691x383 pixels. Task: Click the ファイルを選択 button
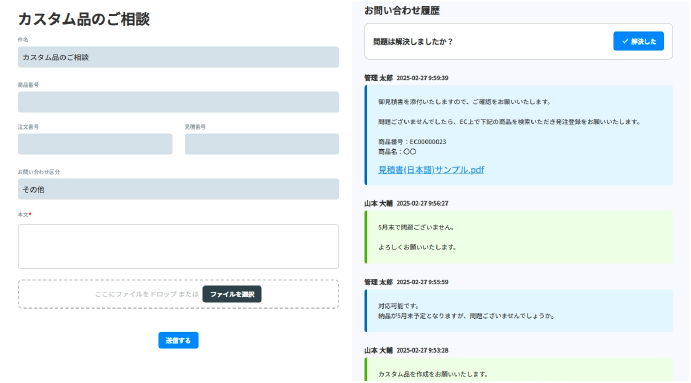pyautogui.click(x=232, y=294)
